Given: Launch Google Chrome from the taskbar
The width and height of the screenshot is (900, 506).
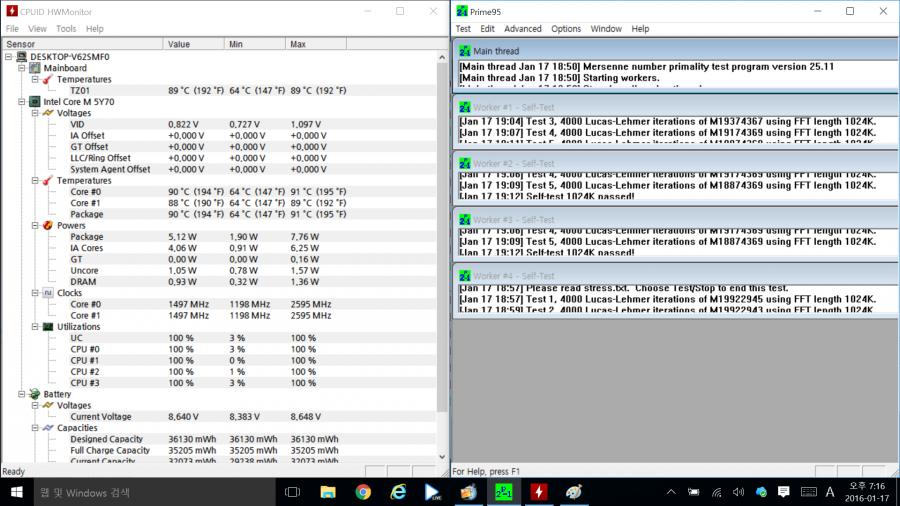Looking at the screenshot, I should coord(363,492).
